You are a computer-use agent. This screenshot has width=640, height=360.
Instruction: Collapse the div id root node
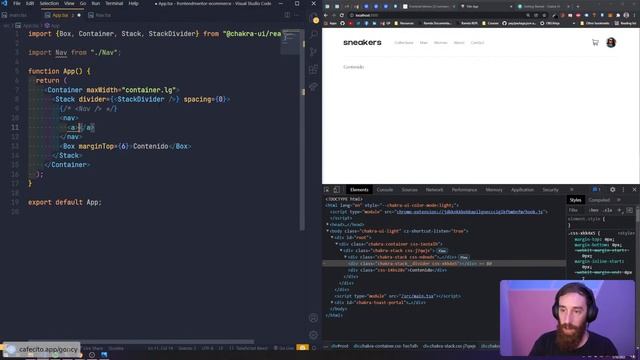[332, 238]
